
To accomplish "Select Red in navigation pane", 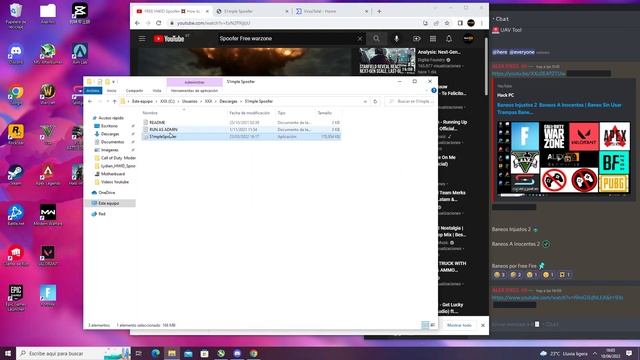I will (x=102, y=214).
